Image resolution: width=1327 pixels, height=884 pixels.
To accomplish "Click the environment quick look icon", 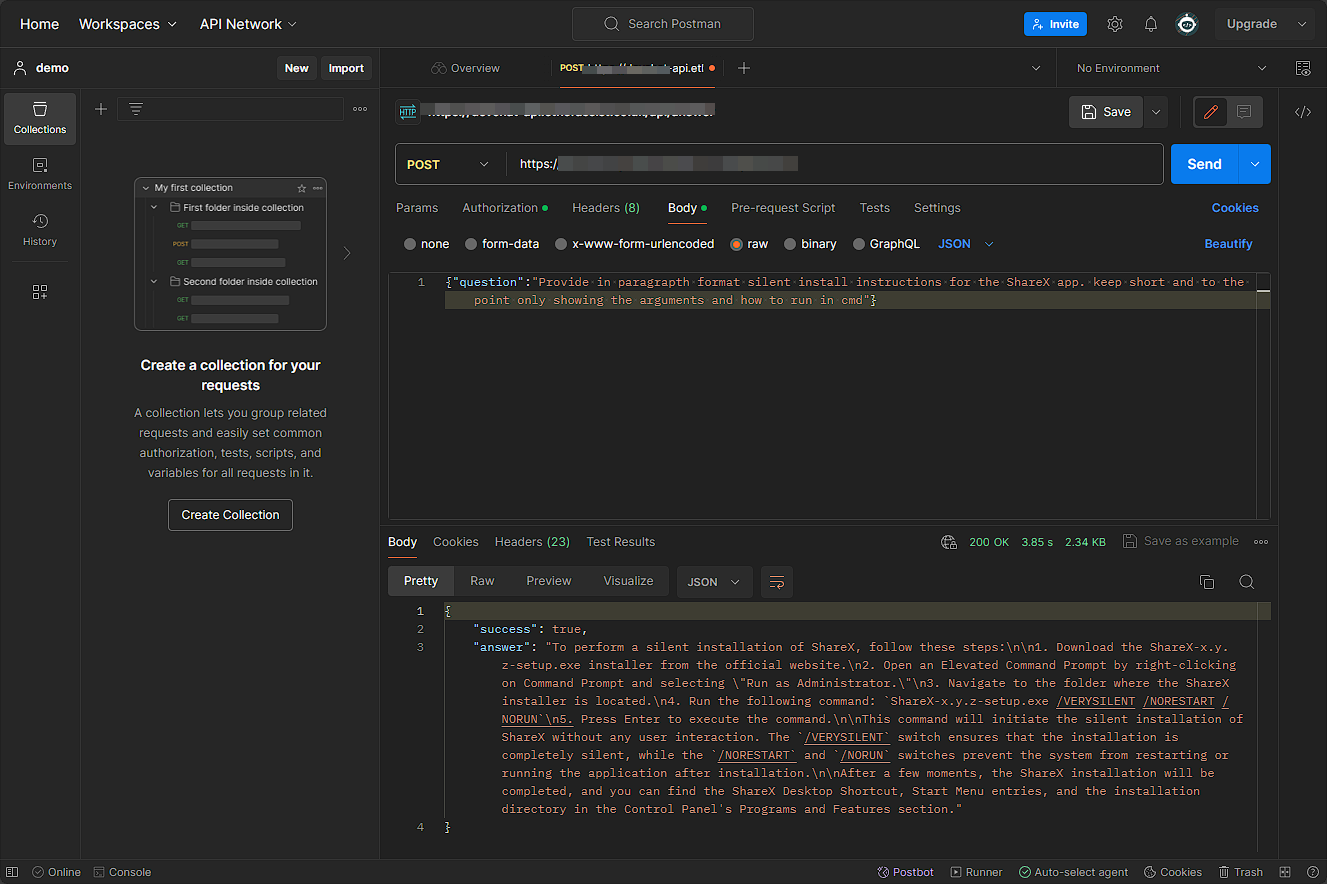I will click(1303, 68).
